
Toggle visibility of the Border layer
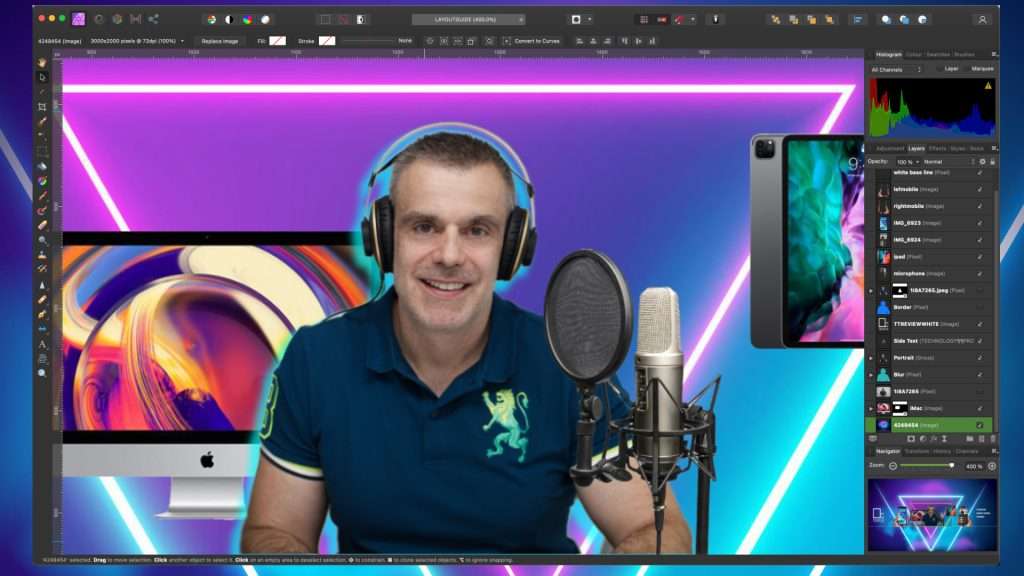click(x=980, y=305)
